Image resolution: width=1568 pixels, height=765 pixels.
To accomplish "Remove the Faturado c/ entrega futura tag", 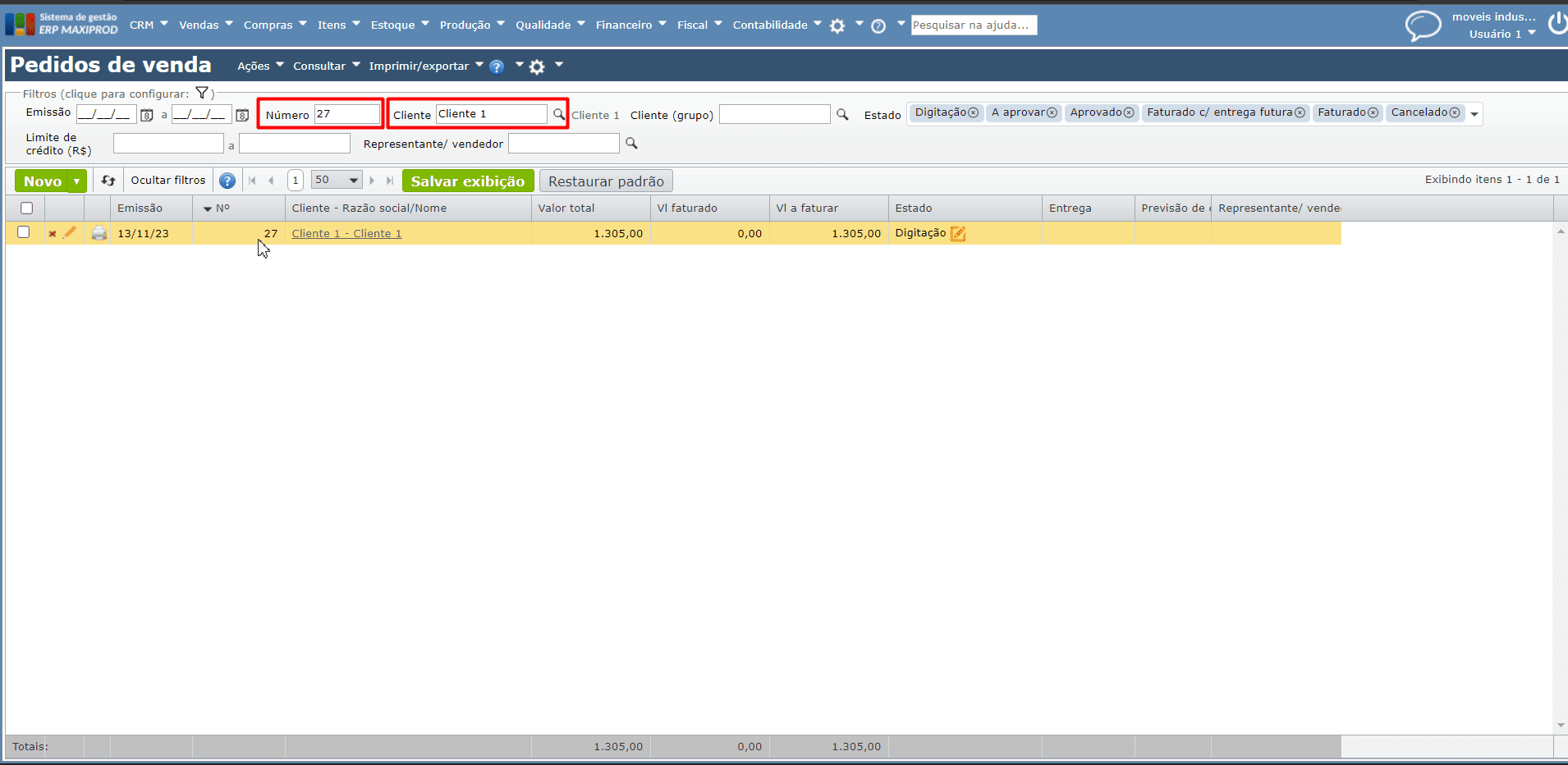I will (x=1300, y=113).
